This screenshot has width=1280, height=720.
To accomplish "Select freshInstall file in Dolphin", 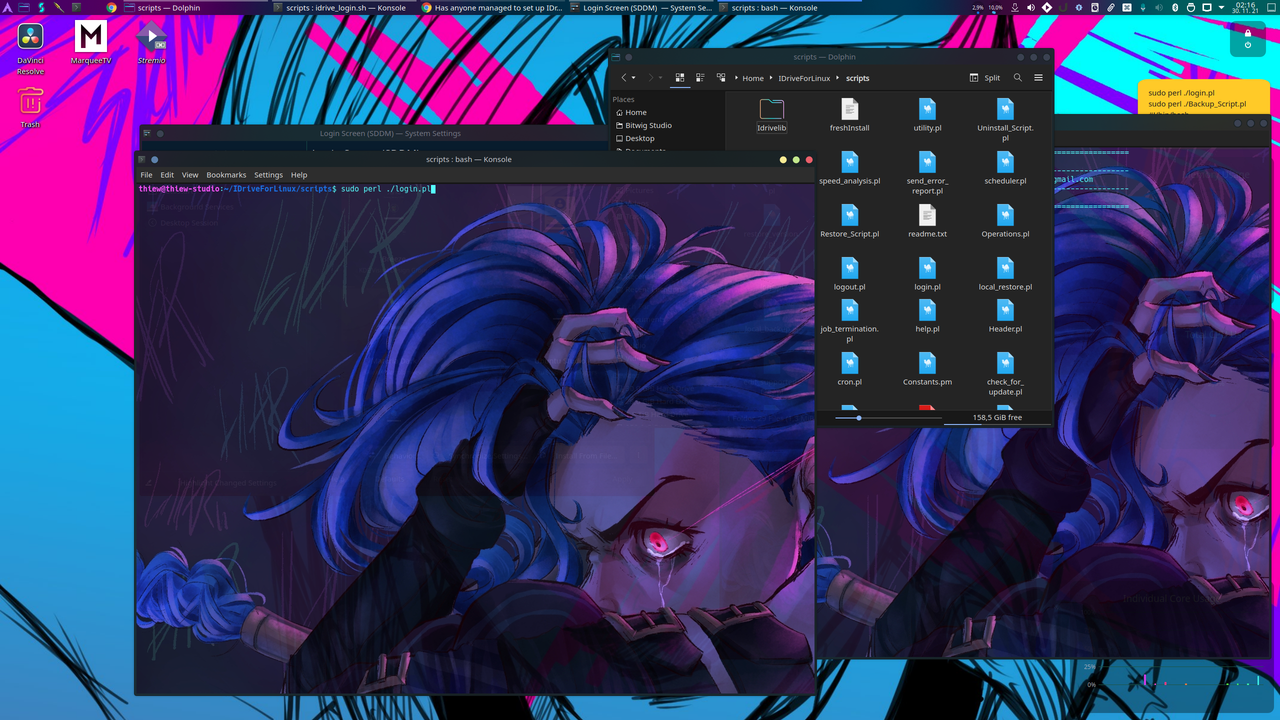I will point(849,116).
